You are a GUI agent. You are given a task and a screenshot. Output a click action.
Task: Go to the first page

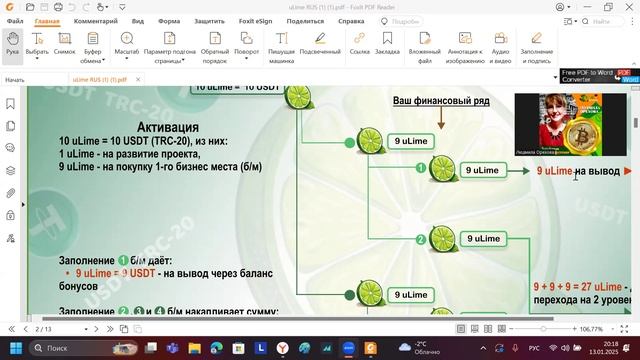pos(11,329)
